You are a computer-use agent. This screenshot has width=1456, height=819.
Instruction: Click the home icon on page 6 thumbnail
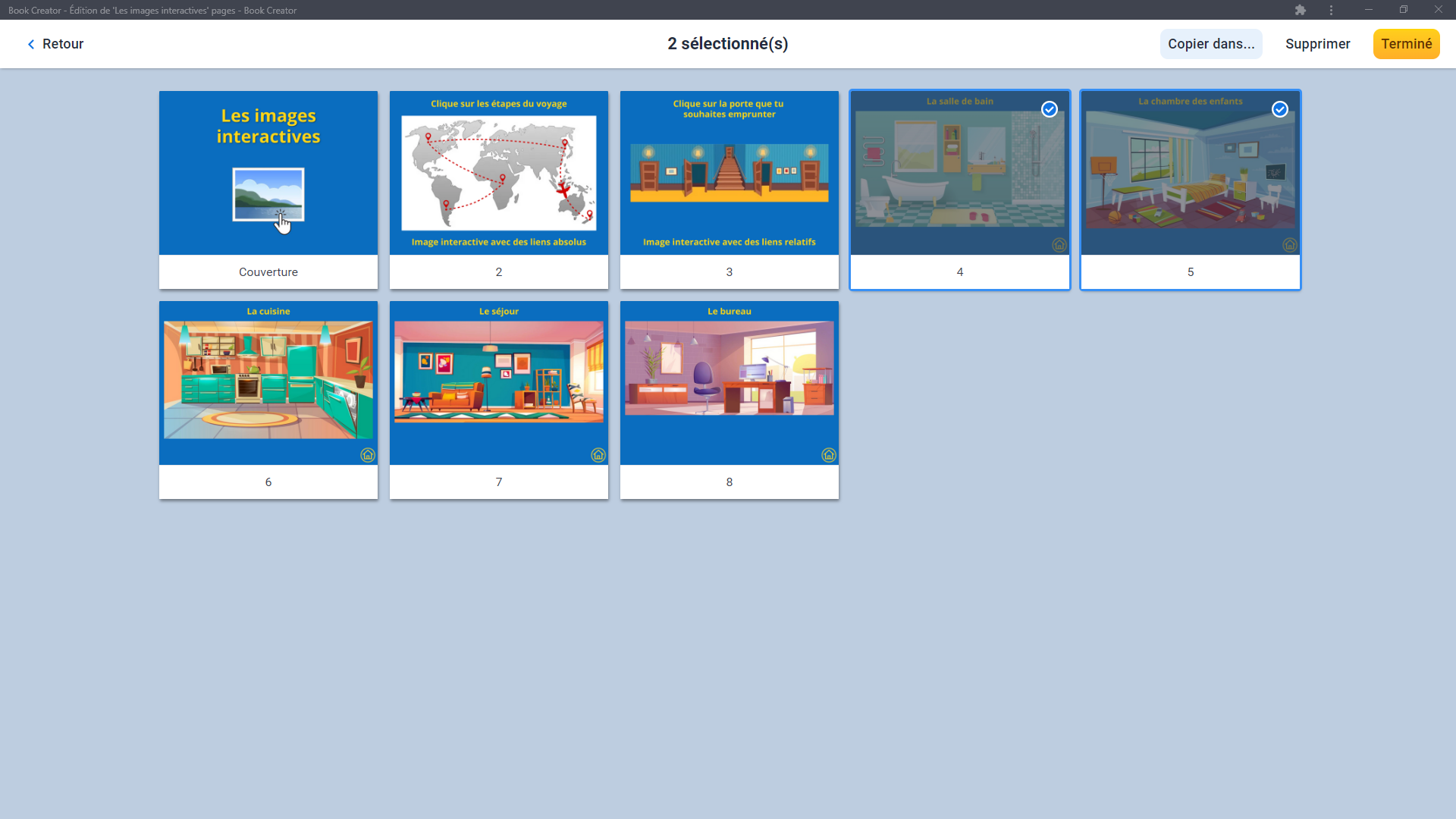point(368,455)
